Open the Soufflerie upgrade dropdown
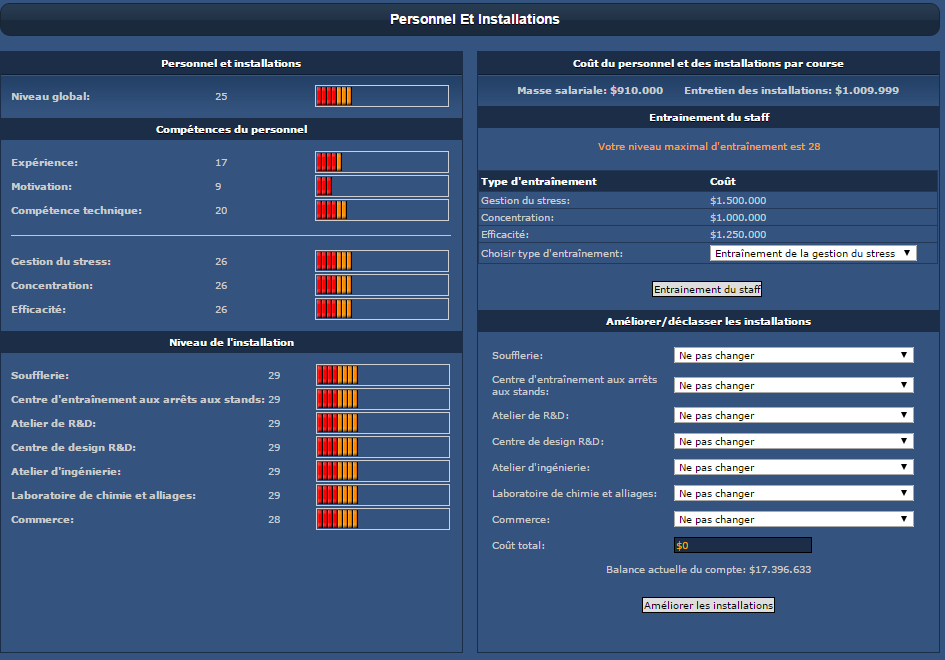Viewport: 945px width, 660px height. [793, 355]
